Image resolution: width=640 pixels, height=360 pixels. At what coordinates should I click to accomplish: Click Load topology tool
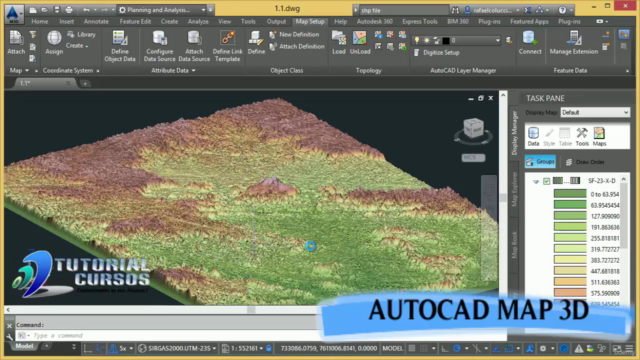tap(339, 43)
